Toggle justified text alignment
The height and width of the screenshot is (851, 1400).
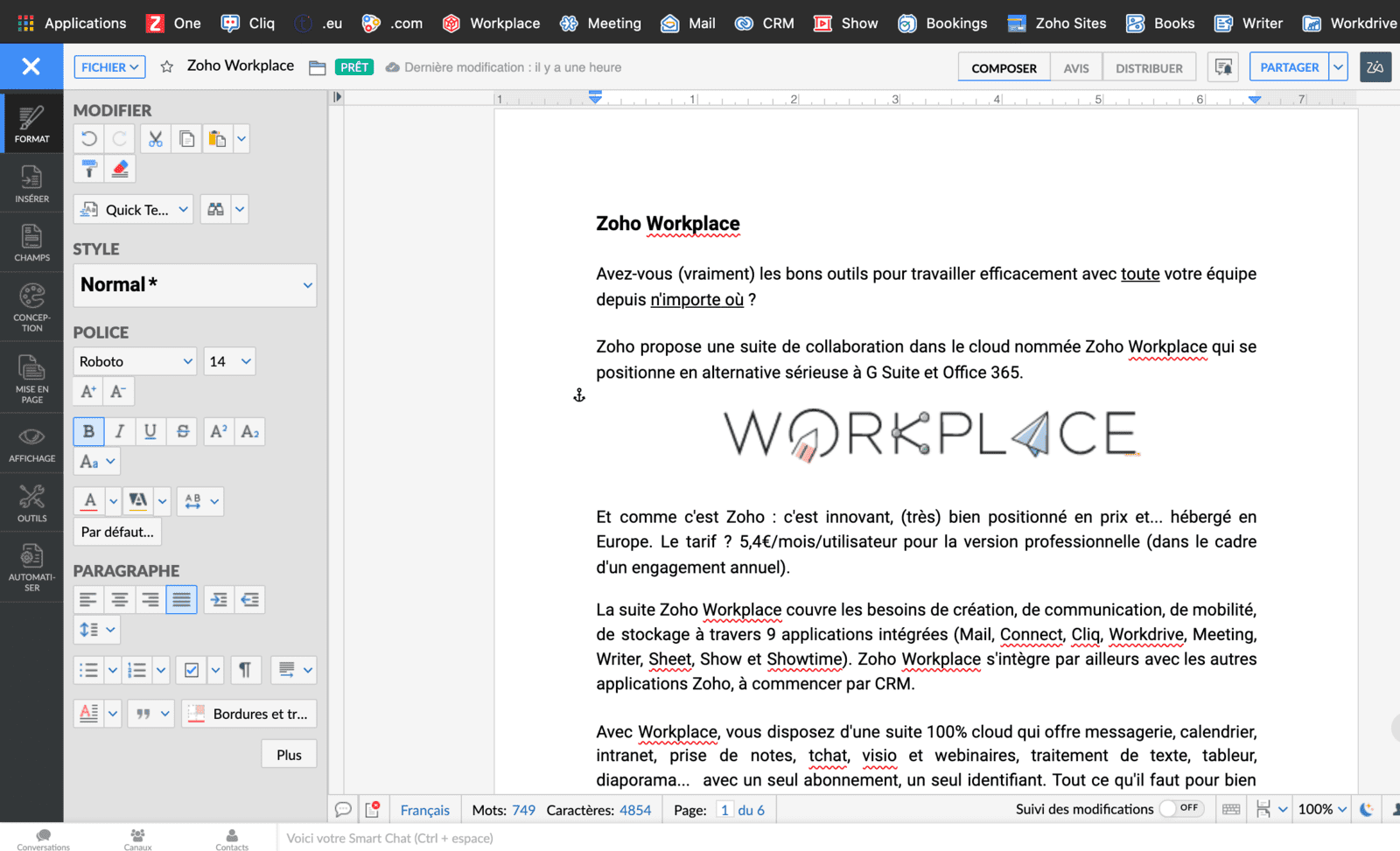[181, 600]
